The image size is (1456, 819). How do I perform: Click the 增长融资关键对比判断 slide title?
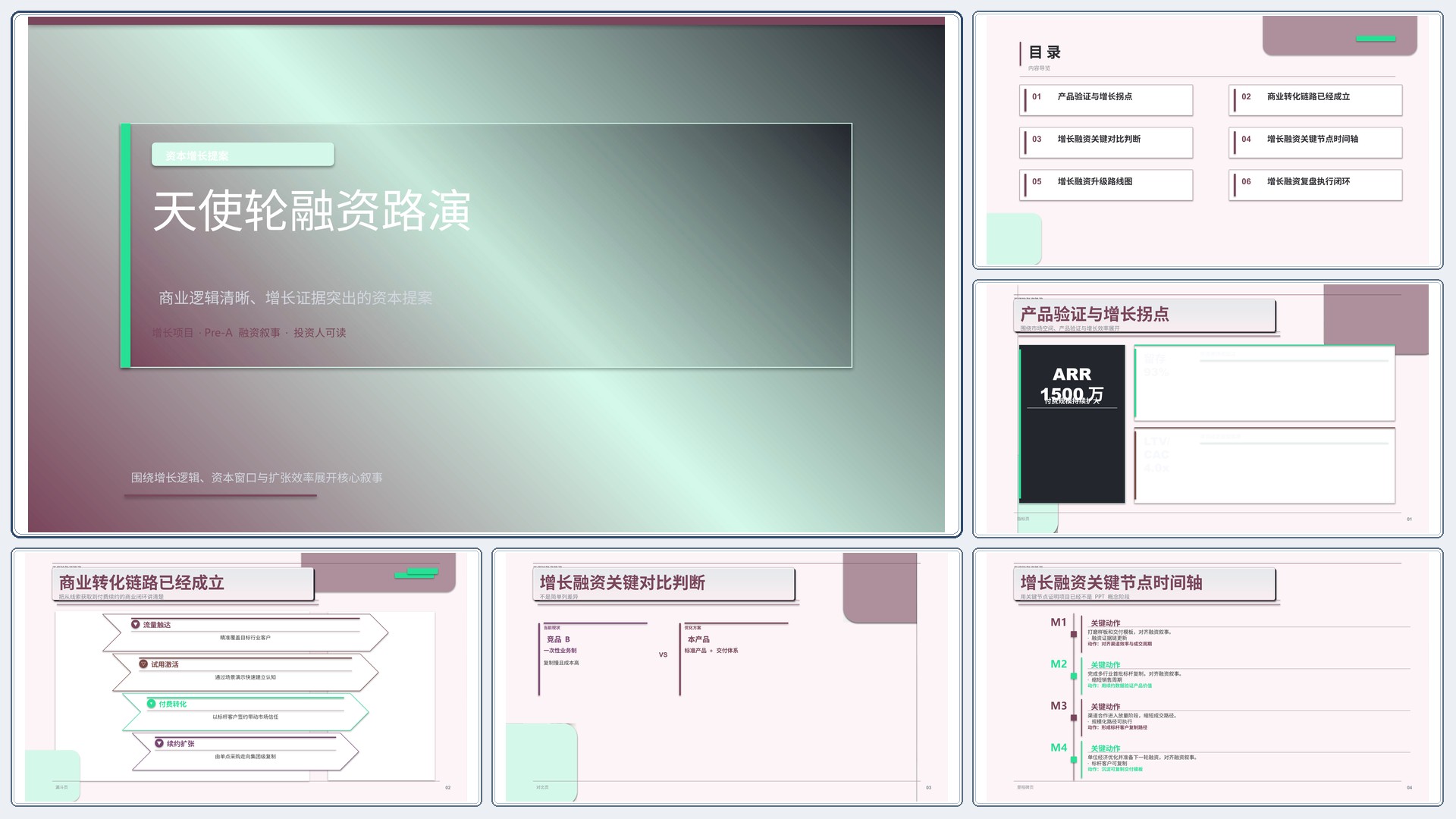pos(623,582)
